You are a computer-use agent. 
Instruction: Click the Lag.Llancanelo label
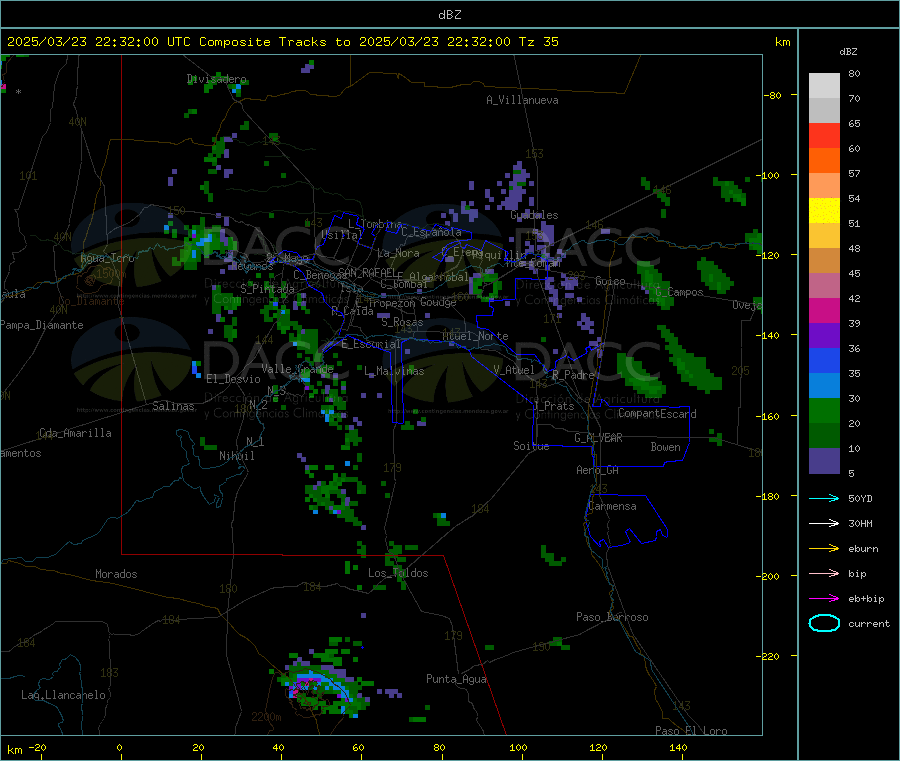(63, 695)
